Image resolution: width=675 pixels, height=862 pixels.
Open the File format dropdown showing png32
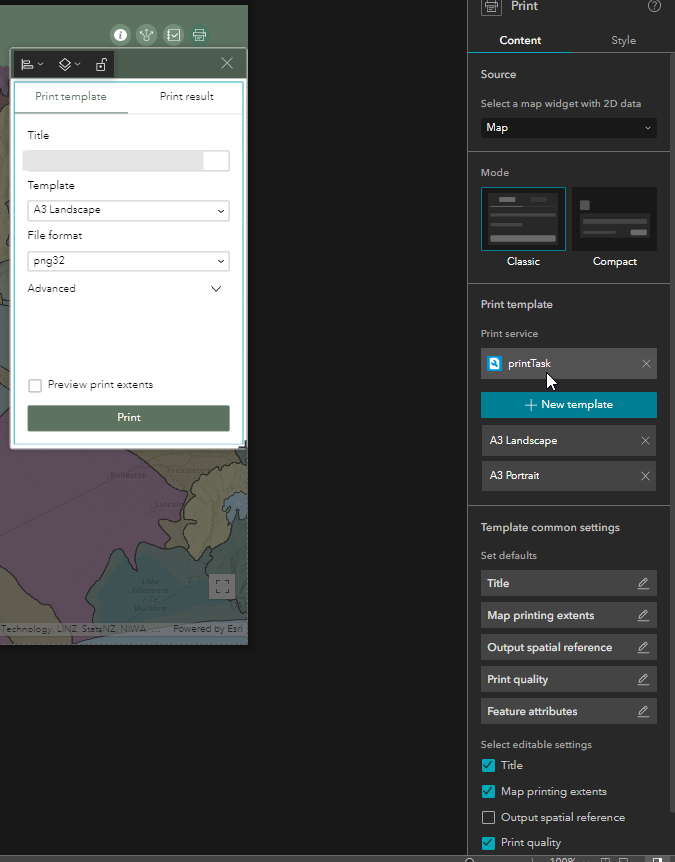point(129,261)
